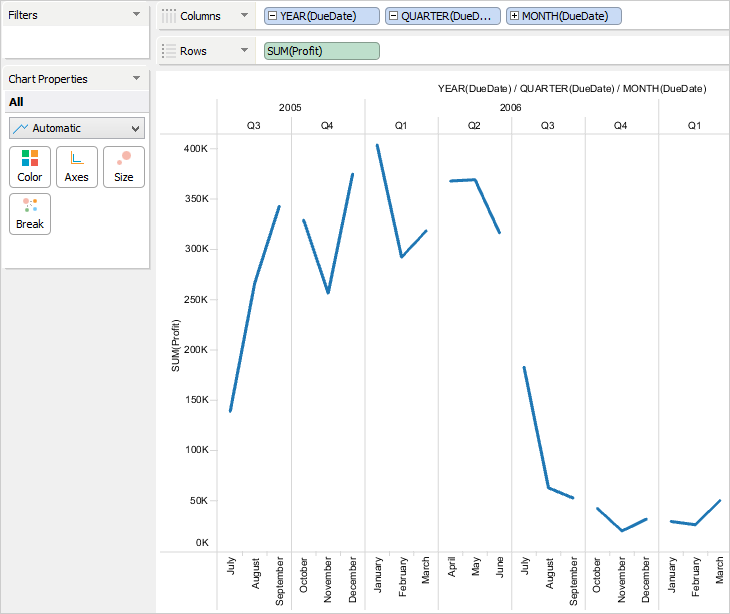Click the 0K axis label
This screenshot has height=614, width=730.
[202, 543]
